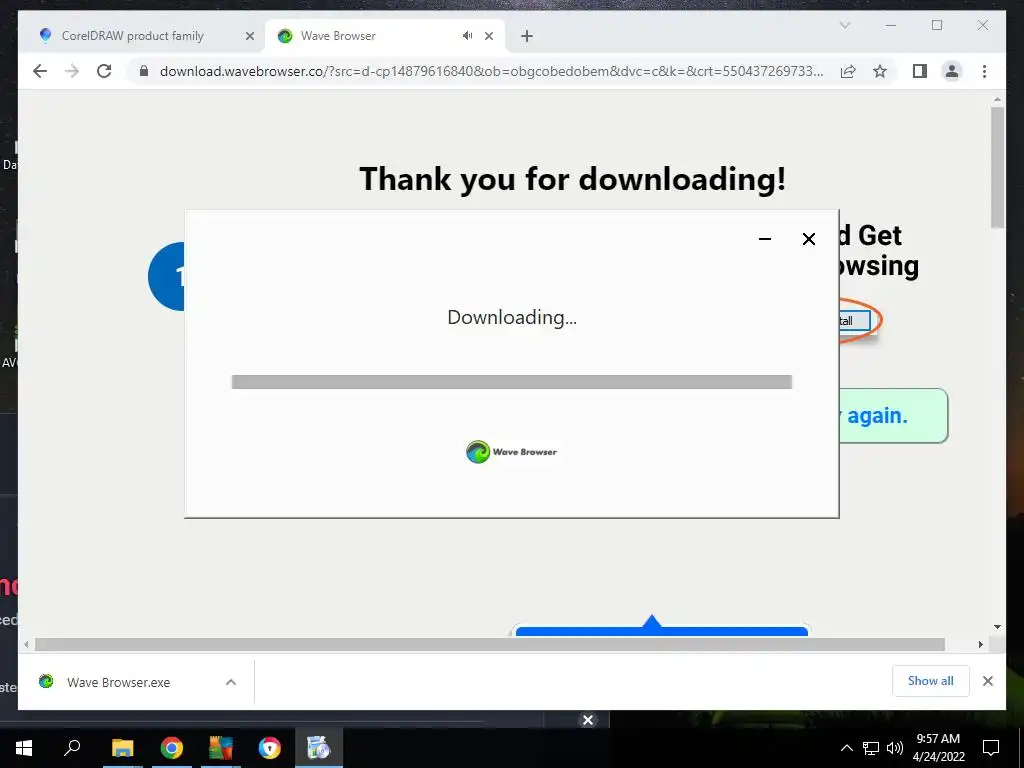The width and height of the screenshot is (1024, 768).
Task: Open the clock showing 9:57 AM
Action: pyautogui.click(x=938, y=748)
